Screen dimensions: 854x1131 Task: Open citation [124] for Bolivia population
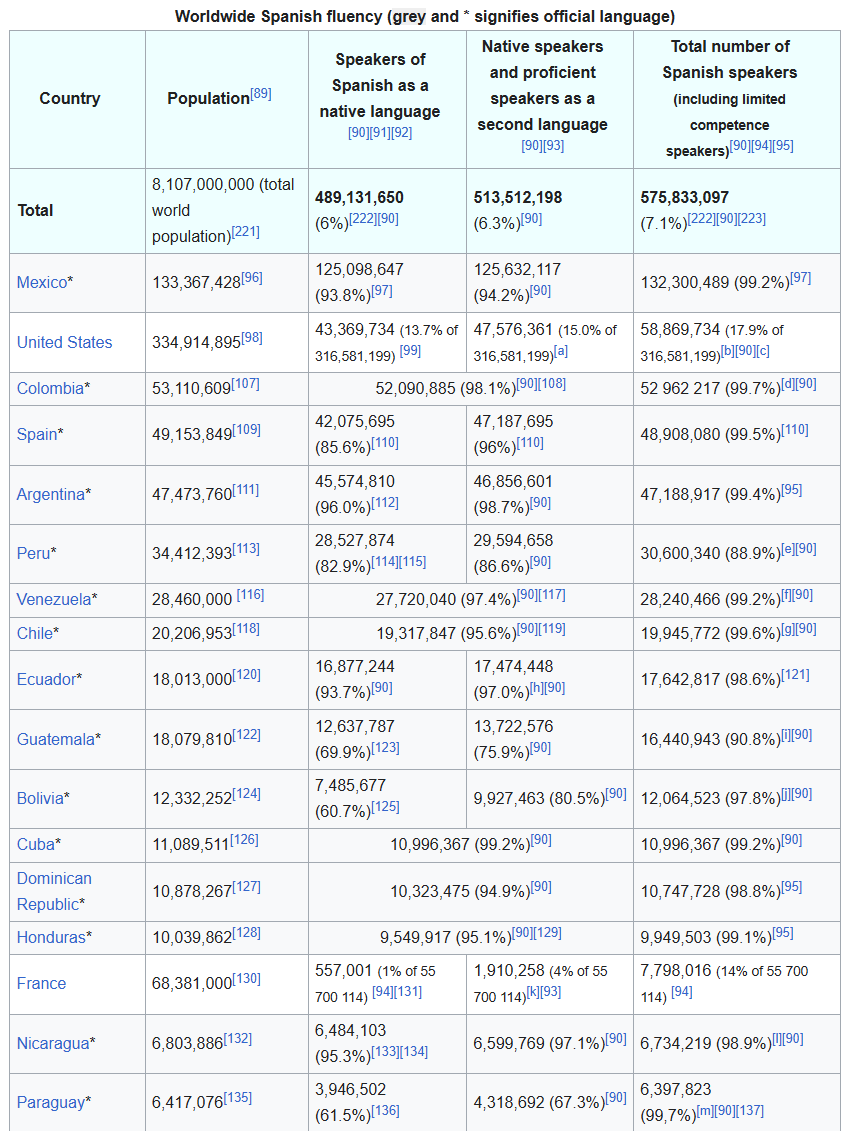pos(247,794)
